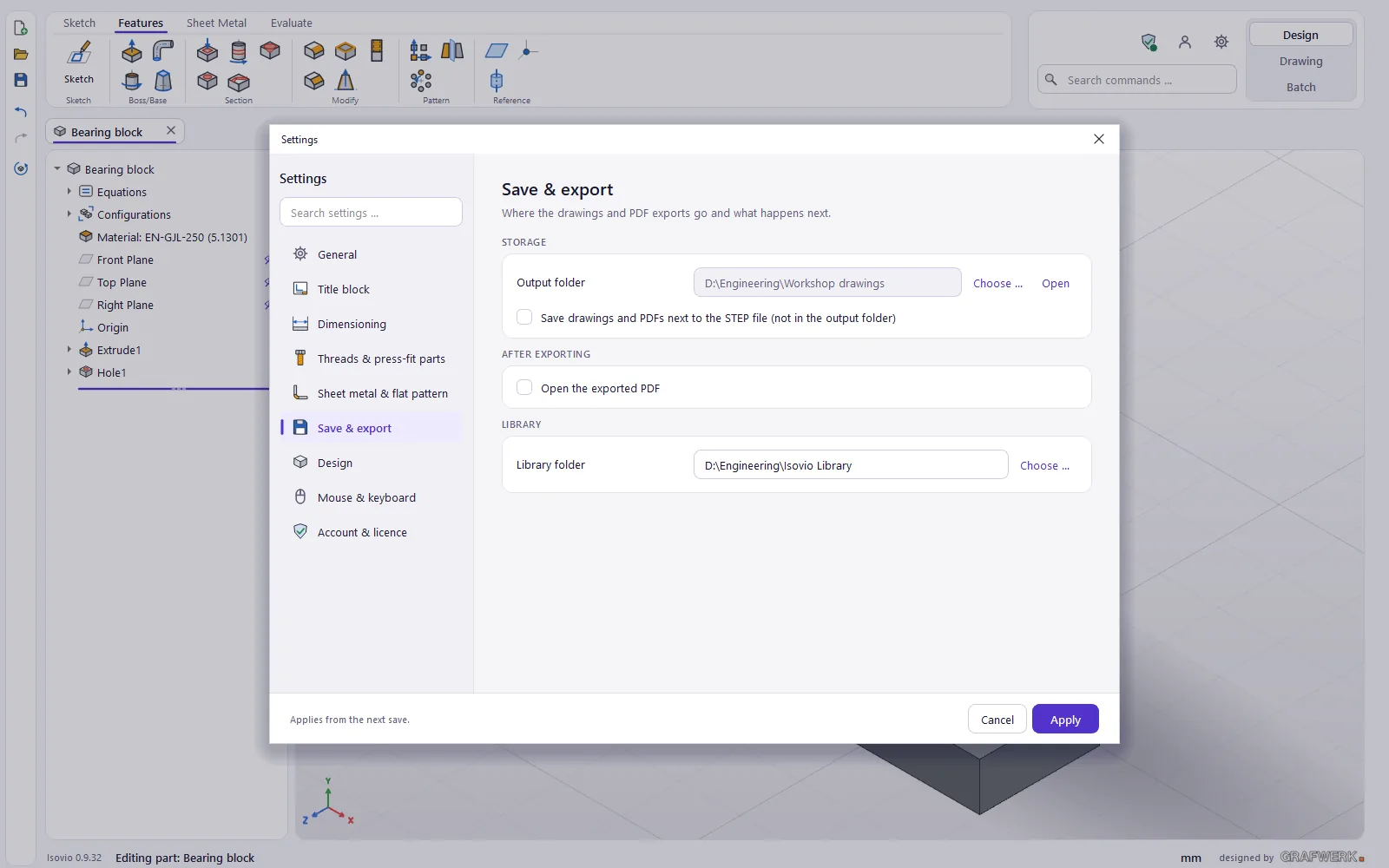Enable saving drawings next to STEP file

tap(524, 318)
